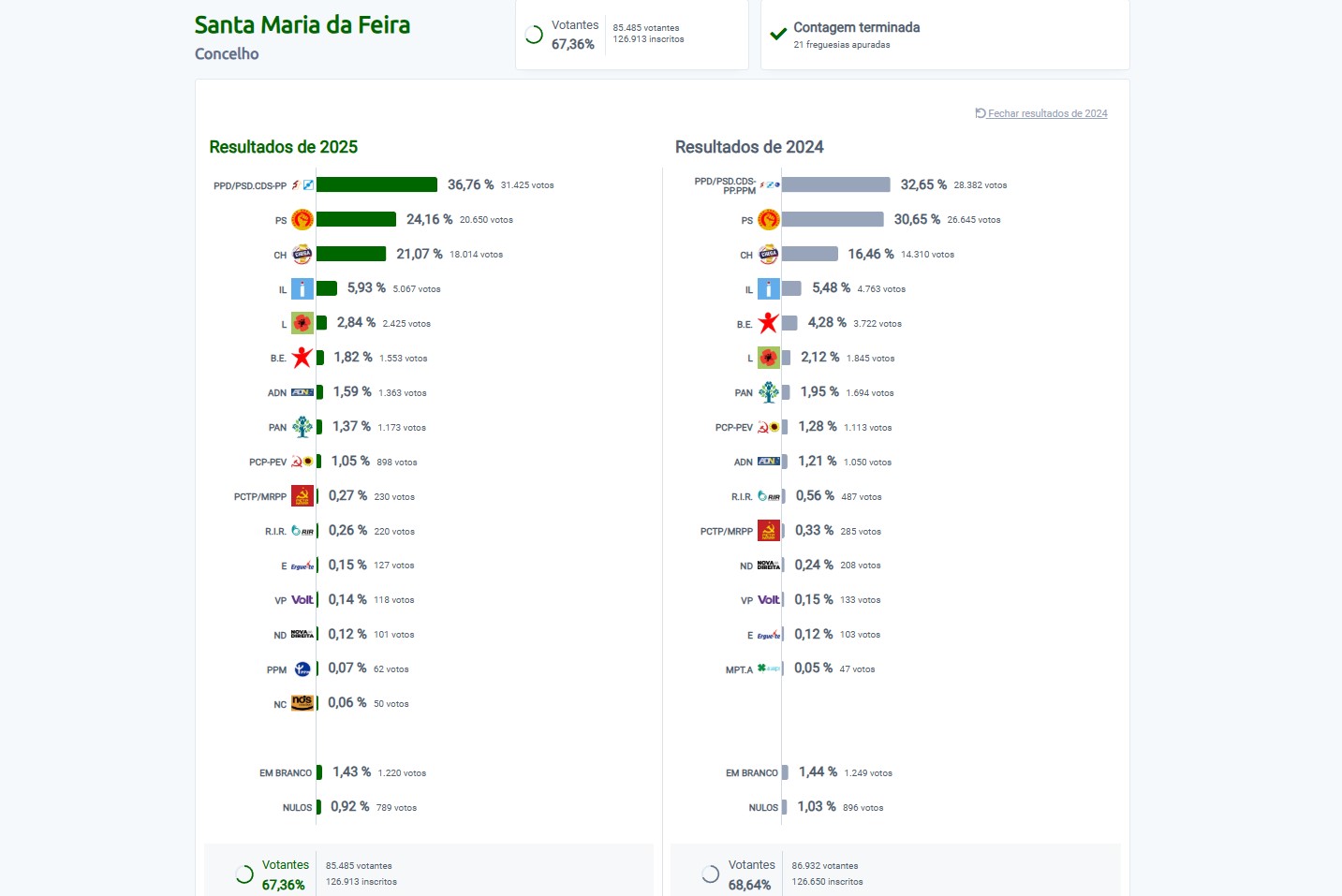
Task: Click the Votantes 67,36% turnout circle at top
Action: 534,35
